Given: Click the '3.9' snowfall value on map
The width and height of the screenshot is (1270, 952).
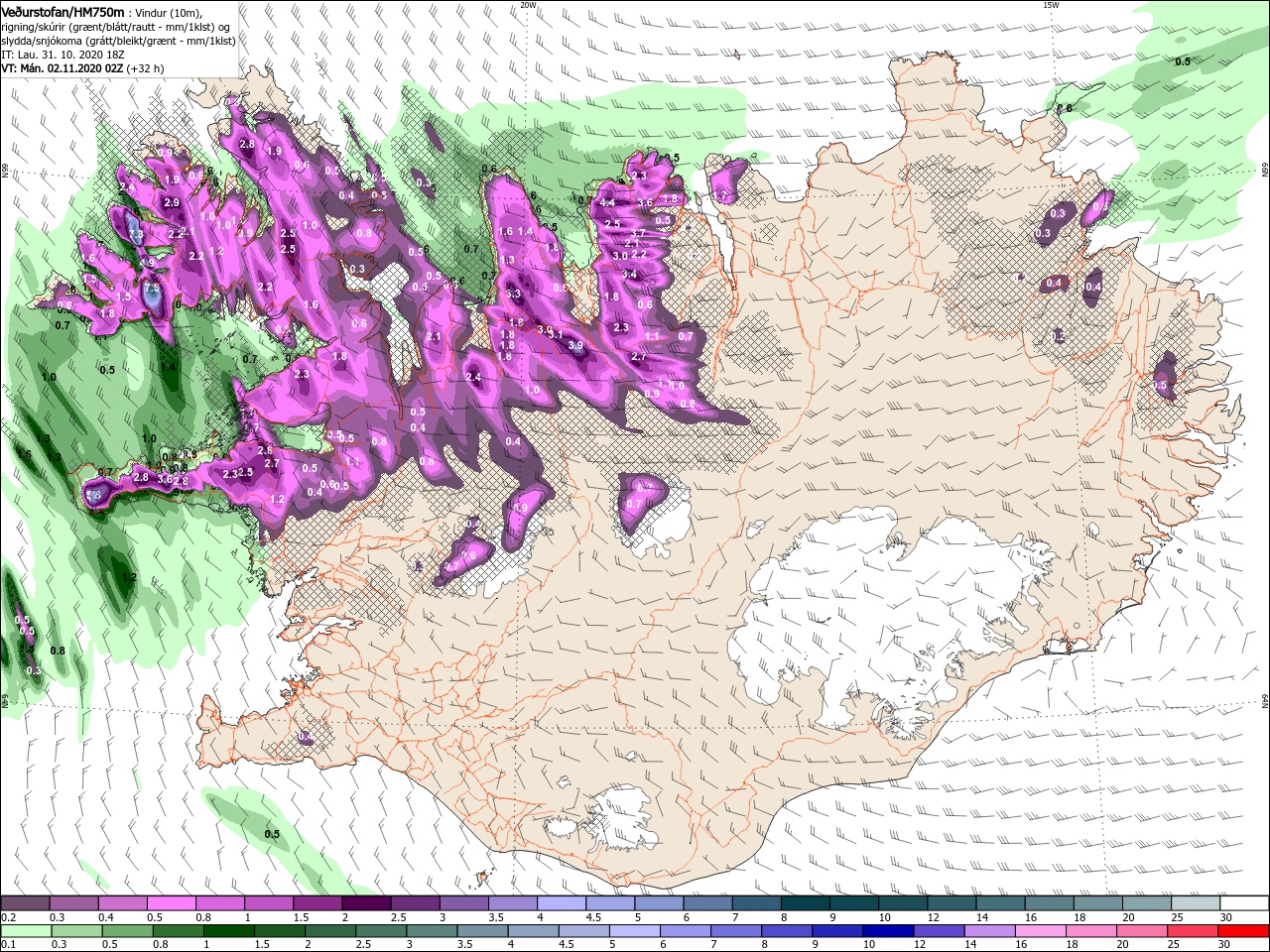Looking at the screenshot, I should (576, 346).
